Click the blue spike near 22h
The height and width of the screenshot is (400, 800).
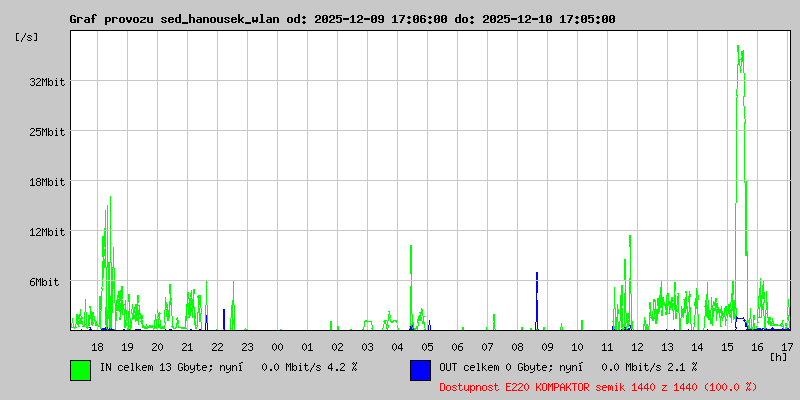click(223, 319)
